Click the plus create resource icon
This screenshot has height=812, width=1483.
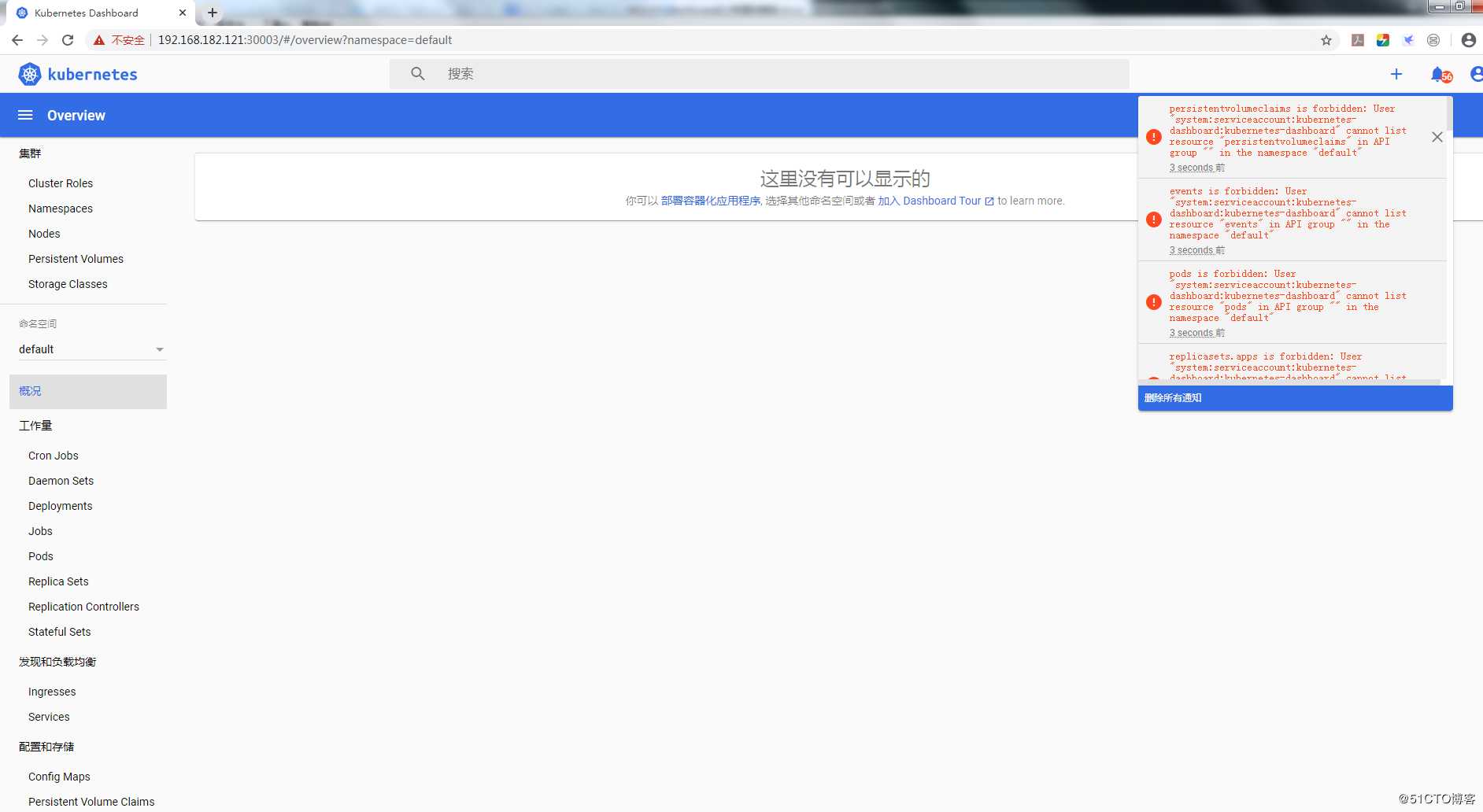coord(1396,74)
